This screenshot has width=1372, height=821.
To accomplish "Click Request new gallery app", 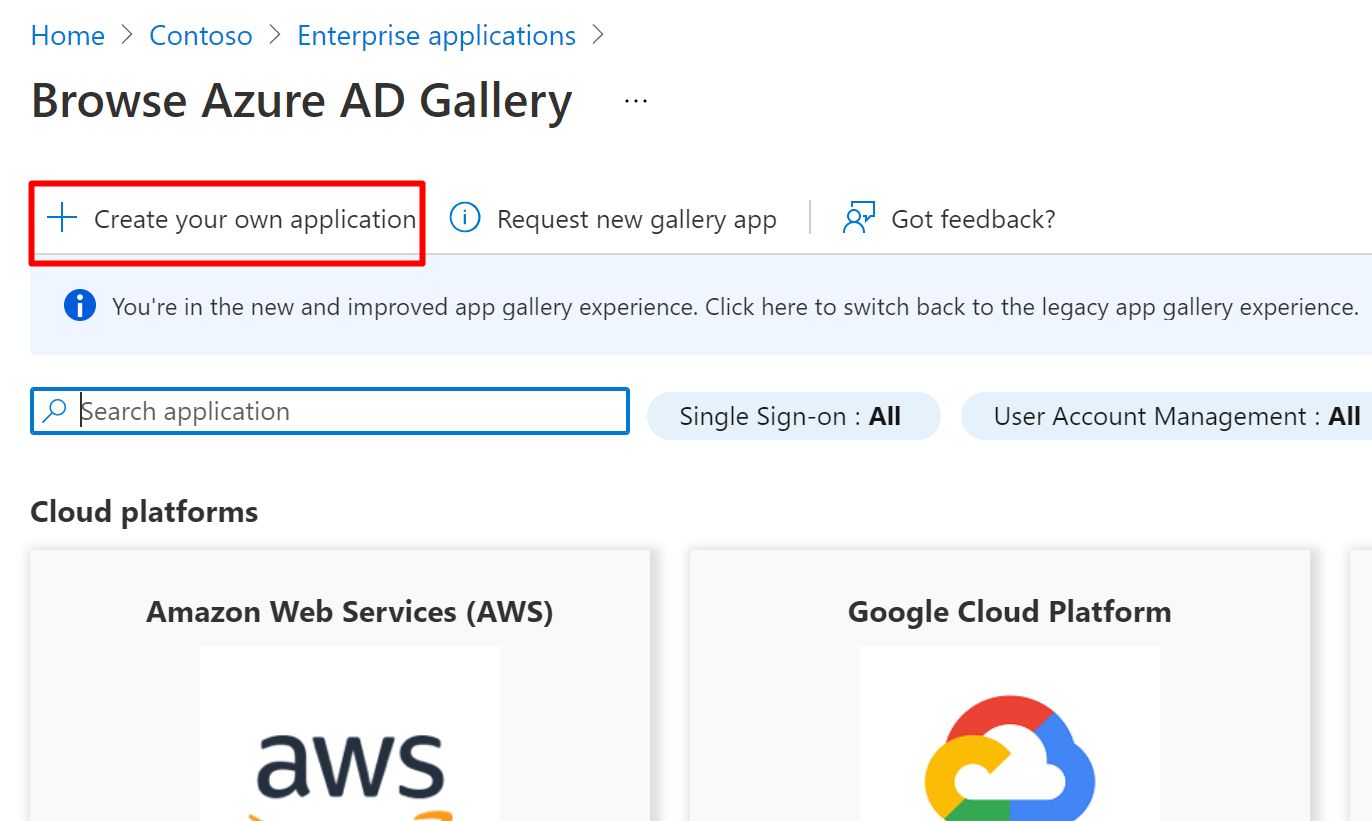I will pyautogui.click(x=636, y=219).
